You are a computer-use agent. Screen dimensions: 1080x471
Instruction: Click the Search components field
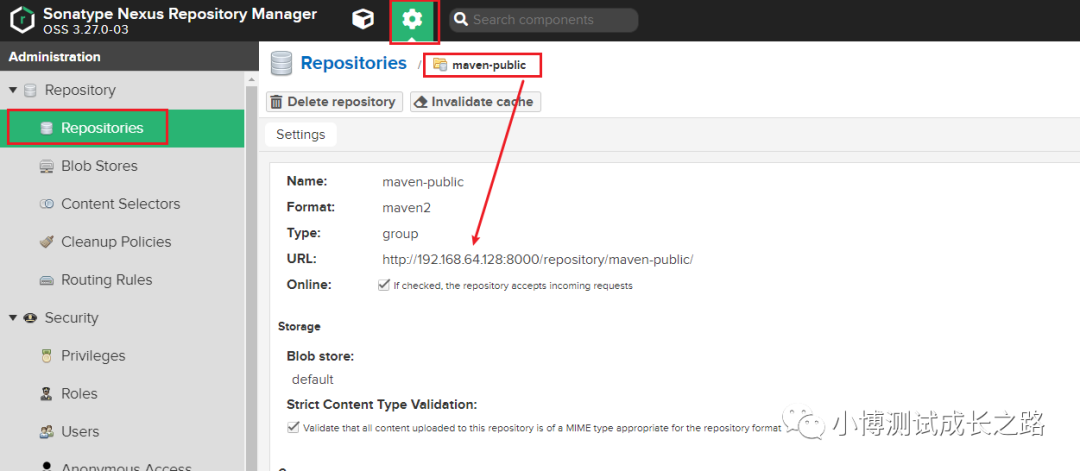pyautogui.click(x=550, y=20)
